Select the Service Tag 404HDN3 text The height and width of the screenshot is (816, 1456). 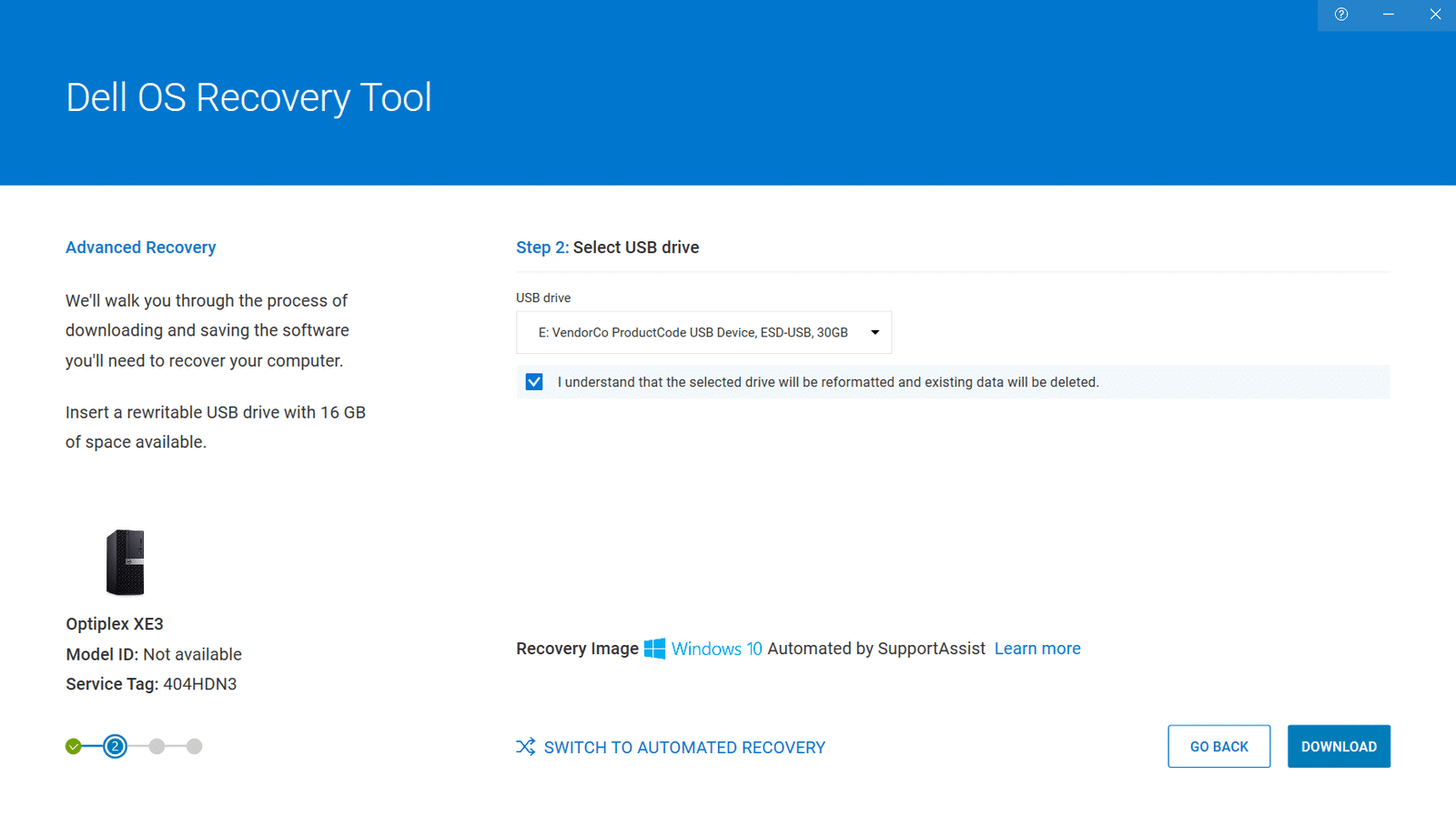click(151, 684)
